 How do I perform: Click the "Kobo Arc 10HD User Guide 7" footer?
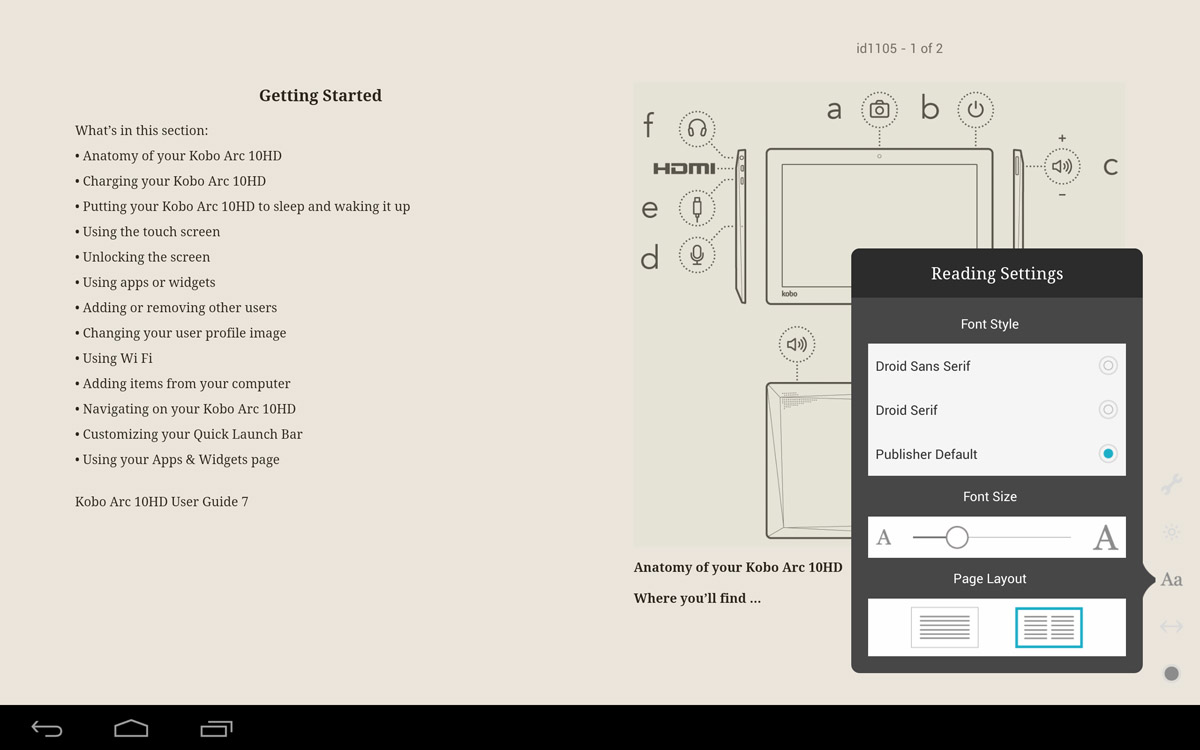pos(162,501)
